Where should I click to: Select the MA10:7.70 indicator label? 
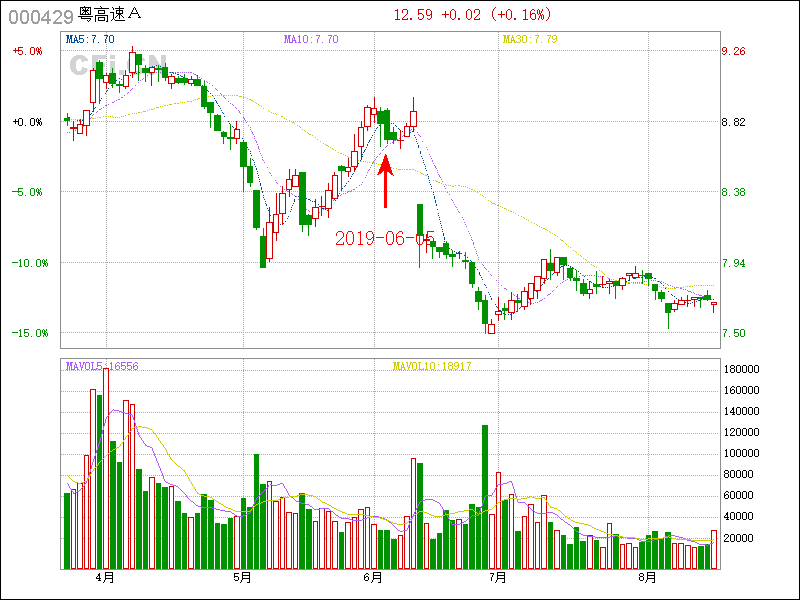(x=311, y=39)
